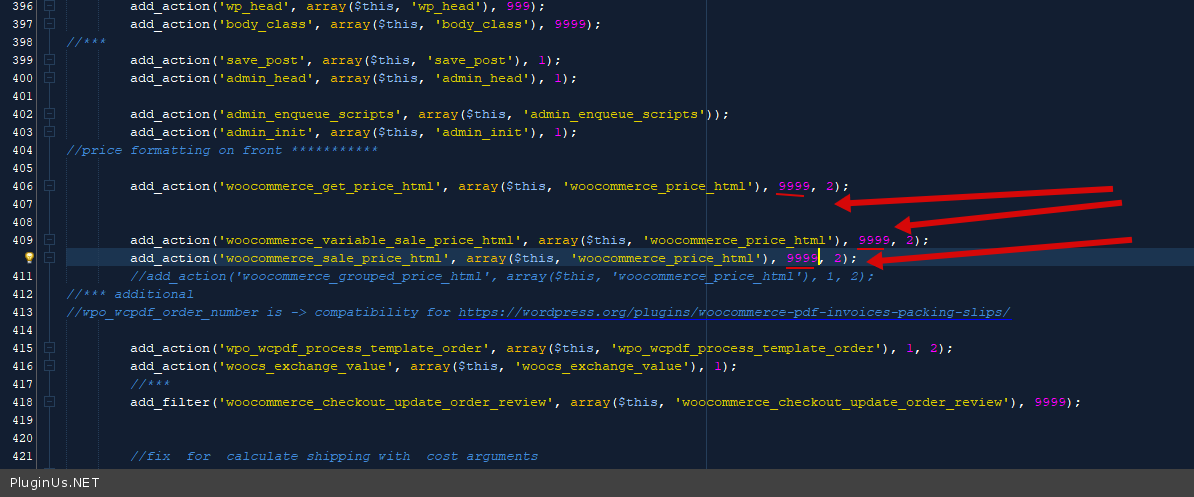The image size is (1194, 497).
Task: Click the 'price formatting on front' comment
Action: coord(222,150)
